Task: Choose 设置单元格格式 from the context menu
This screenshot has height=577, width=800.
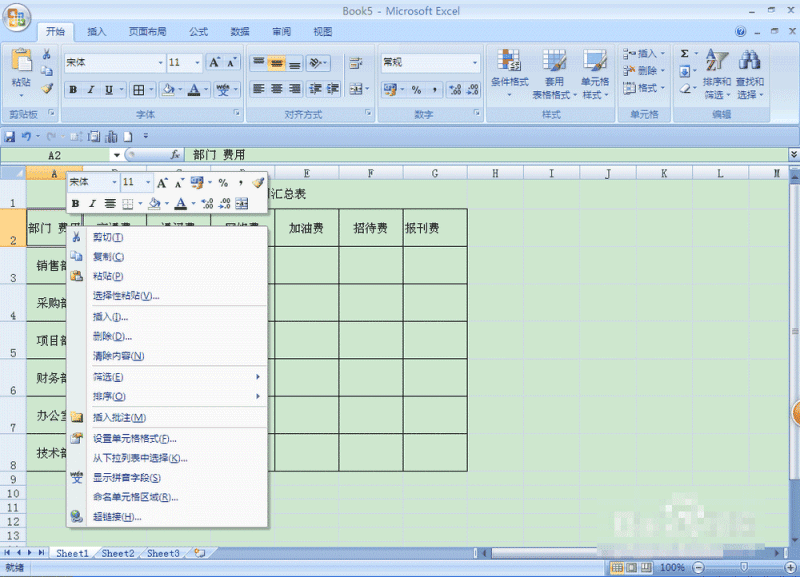Action: coord(135,439)
